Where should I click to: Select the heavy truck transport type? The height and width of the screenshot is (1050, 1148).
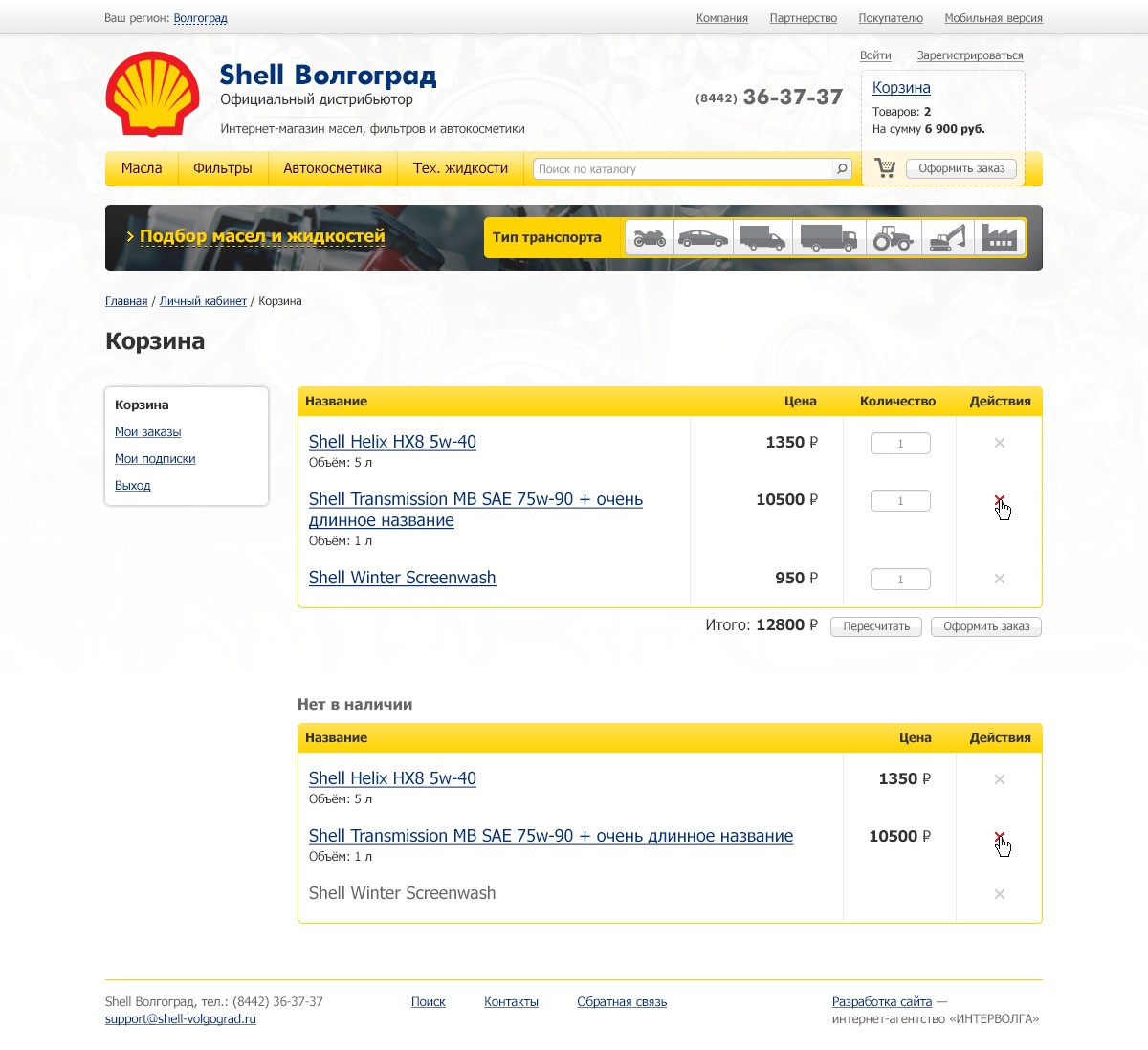pyautogui.click(x=828, y=237)
